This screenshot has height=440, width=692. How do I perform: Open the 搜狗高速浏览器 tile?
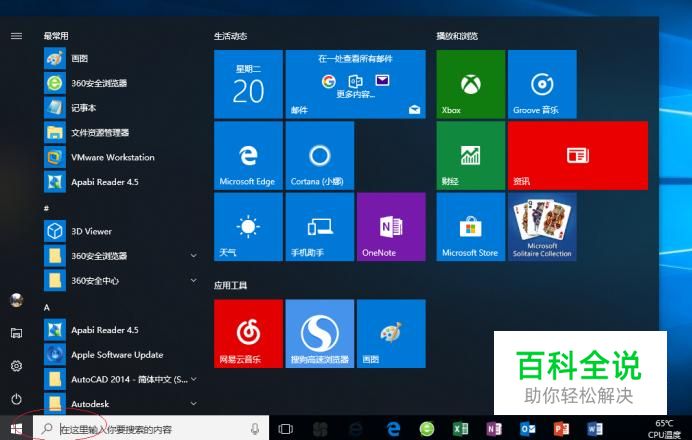pyautogui.click(x=320, y=334)
